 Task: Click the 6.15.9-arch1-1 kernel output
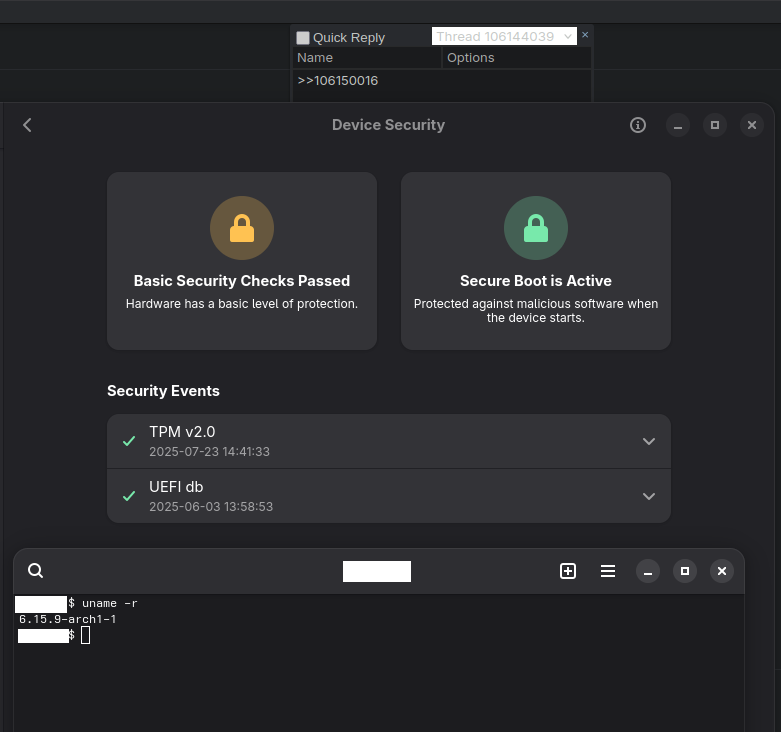point(67,619)
